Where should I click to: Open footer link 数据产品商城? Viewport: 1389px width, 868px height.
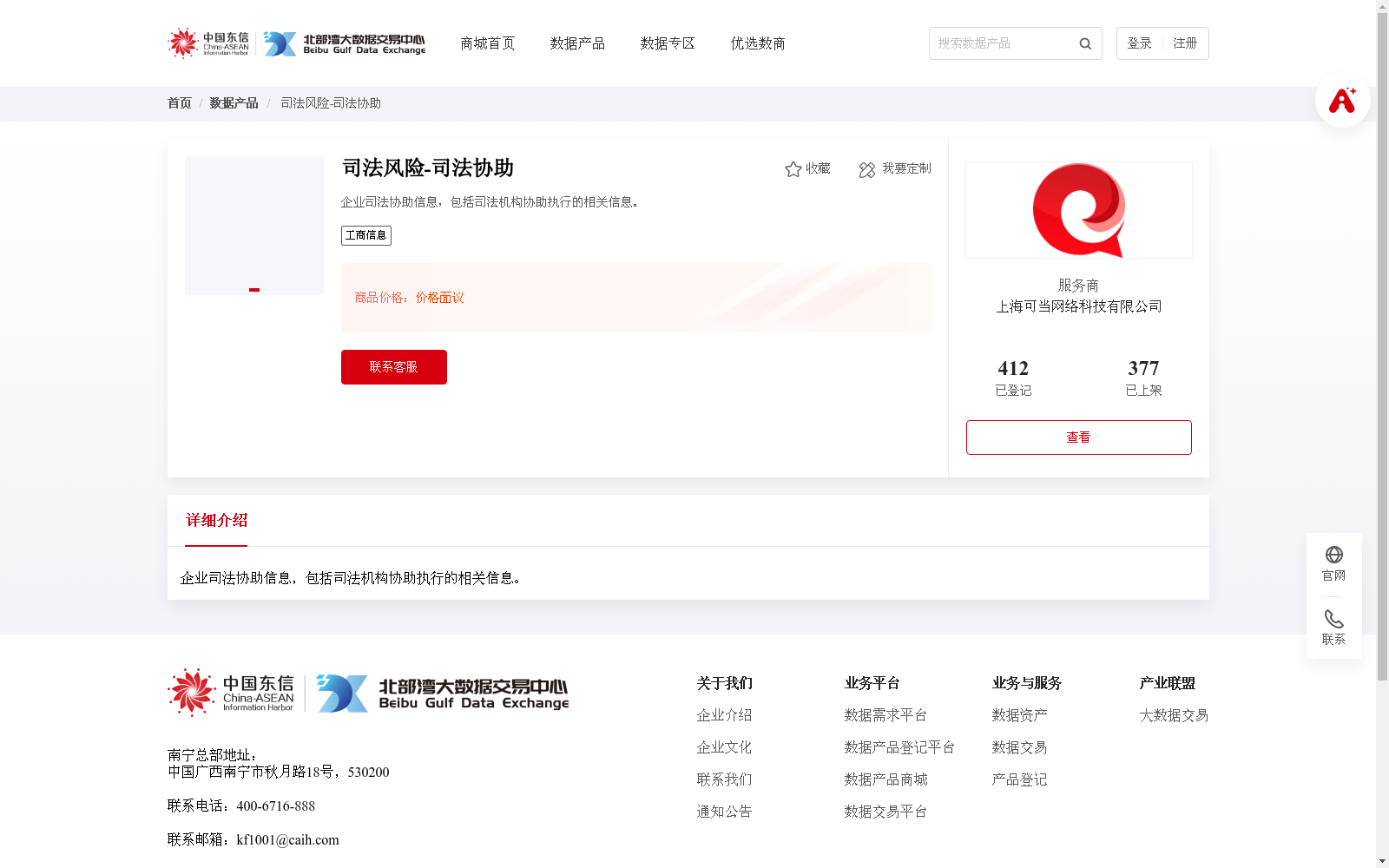coord(885,779)
